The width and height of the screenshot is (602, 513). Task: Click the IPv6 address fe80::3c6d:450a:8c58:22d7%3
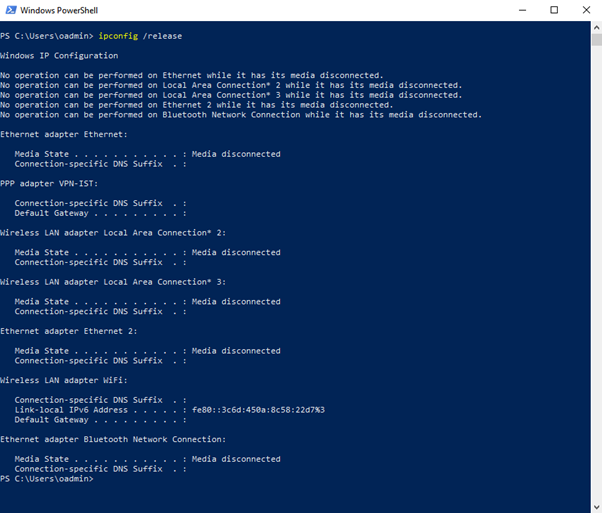click(258, 410)
